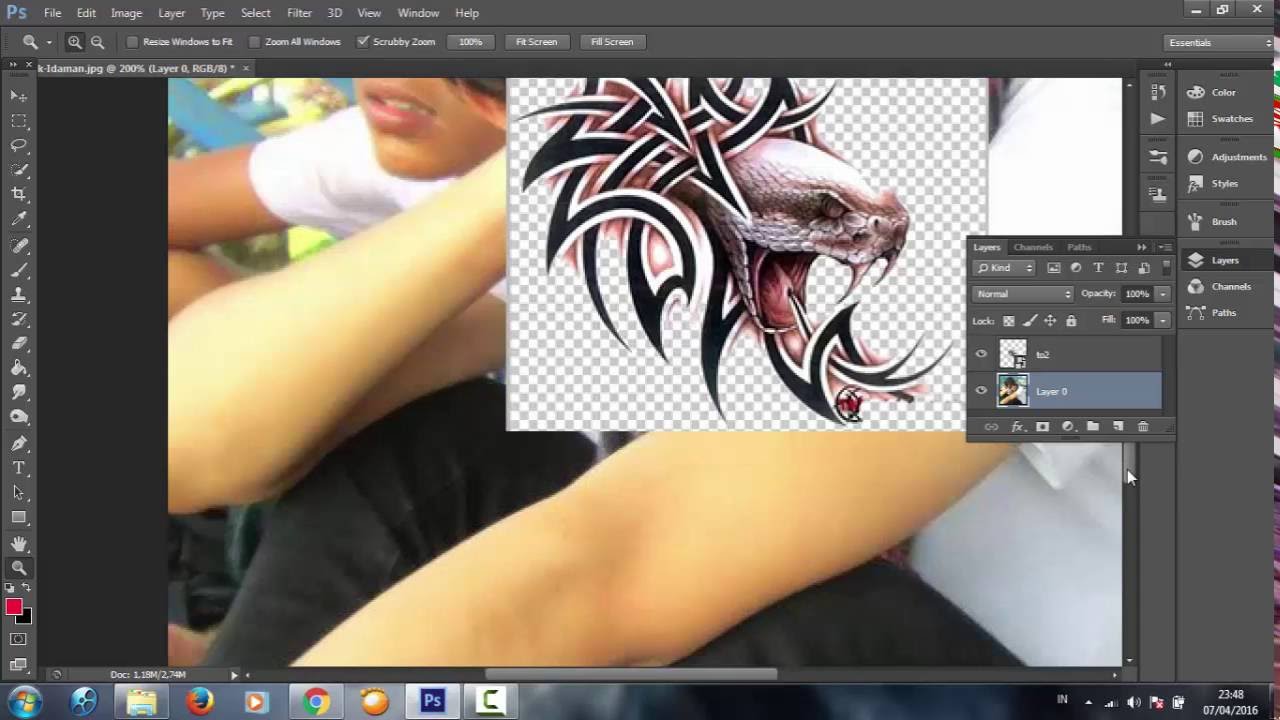Open the Window menu
Image resolution: width=1280 pixels, height=720 pixels.
tap(418, 13)
